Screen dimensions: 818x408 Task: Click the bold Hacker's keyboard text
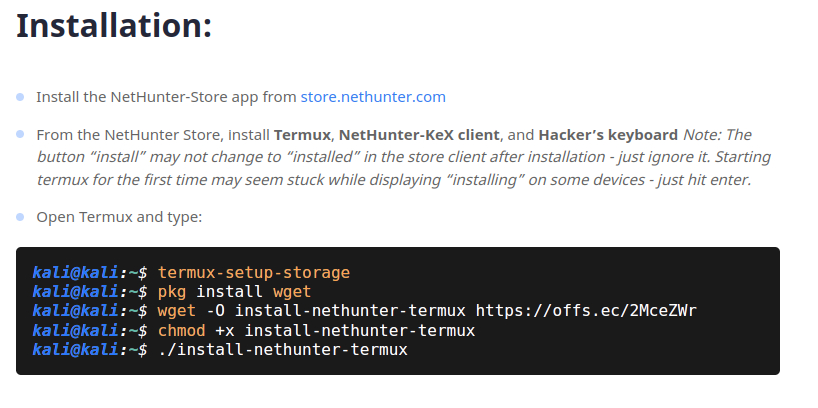tap(608, 135)
